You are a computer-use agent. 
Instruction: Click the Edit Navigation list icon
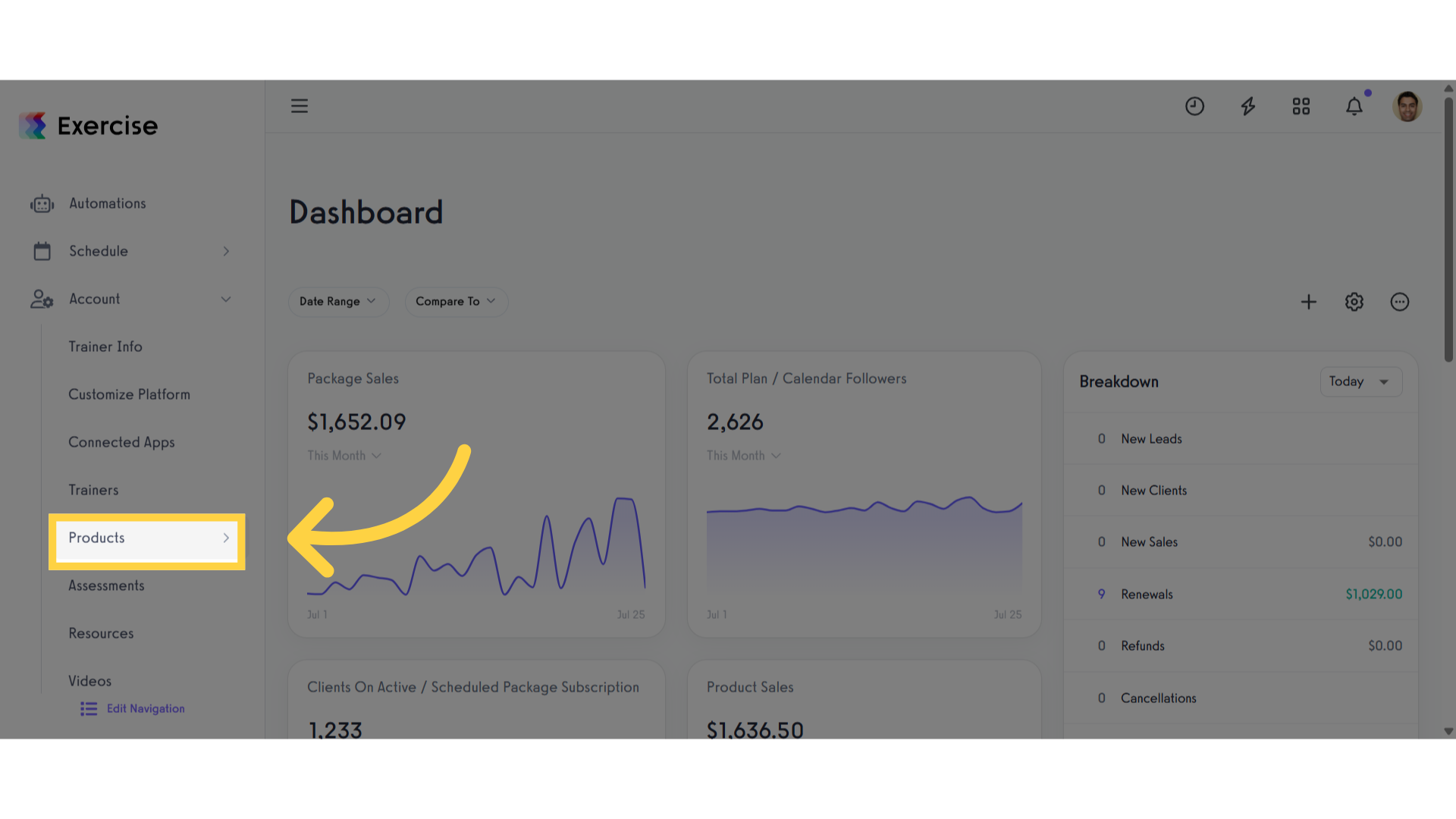pyautogui.click(x=89, y=709)
